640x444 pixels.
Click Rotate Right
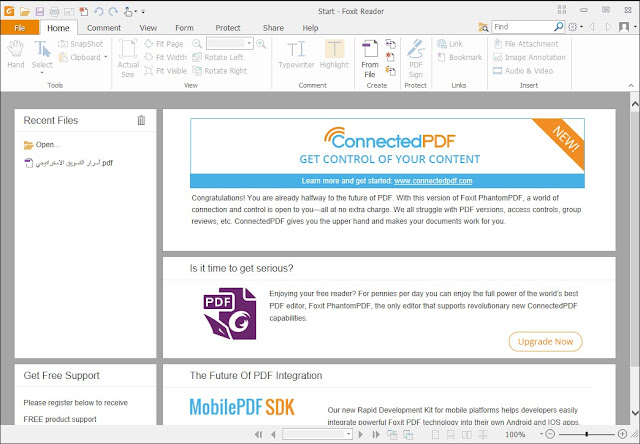(x=220, y=71)
